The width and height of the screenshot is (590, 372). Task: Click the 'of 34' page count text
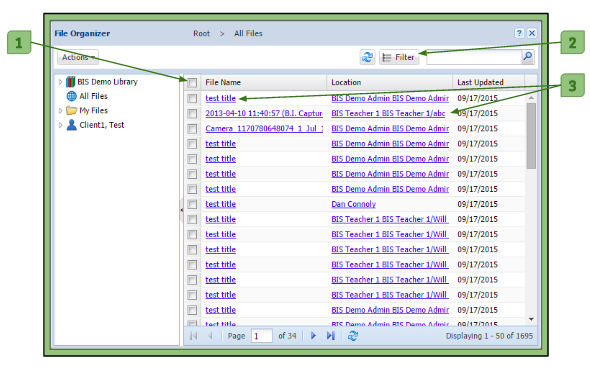287,336
